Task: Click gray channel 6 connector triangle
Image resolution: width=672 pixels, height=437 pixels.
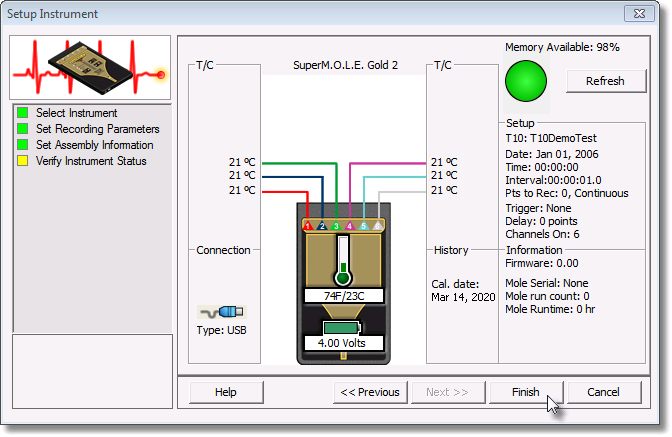Action: coord(377,225)
